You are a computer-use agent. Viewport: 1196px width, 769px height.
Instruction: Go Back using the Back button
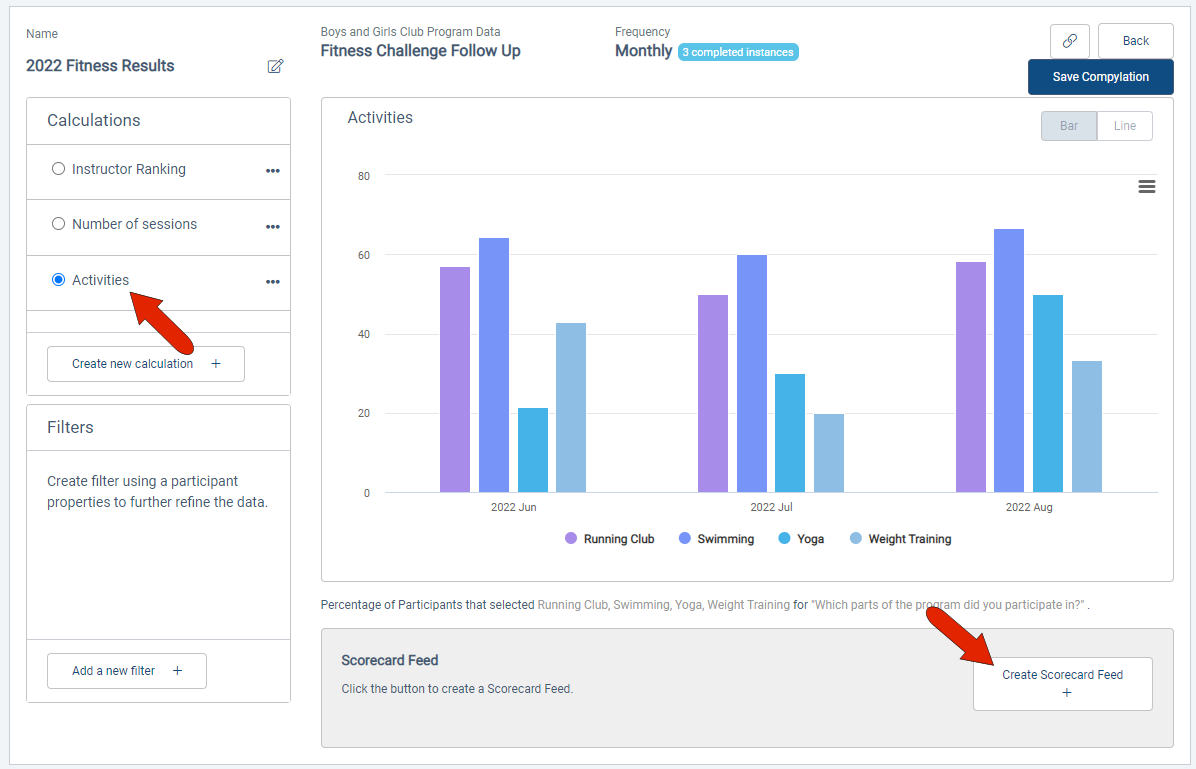click(x=1135, y=41)
